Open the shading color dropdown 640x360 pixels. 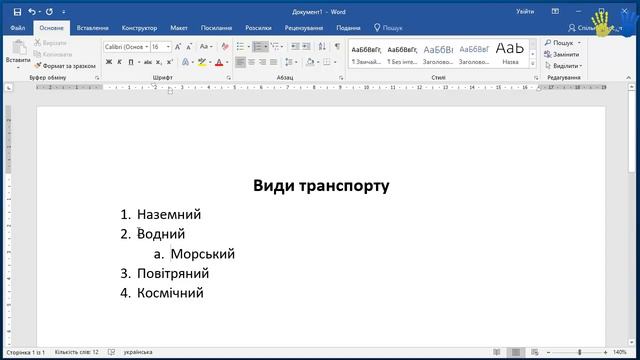pyautogui.click(x=318, y=62)
